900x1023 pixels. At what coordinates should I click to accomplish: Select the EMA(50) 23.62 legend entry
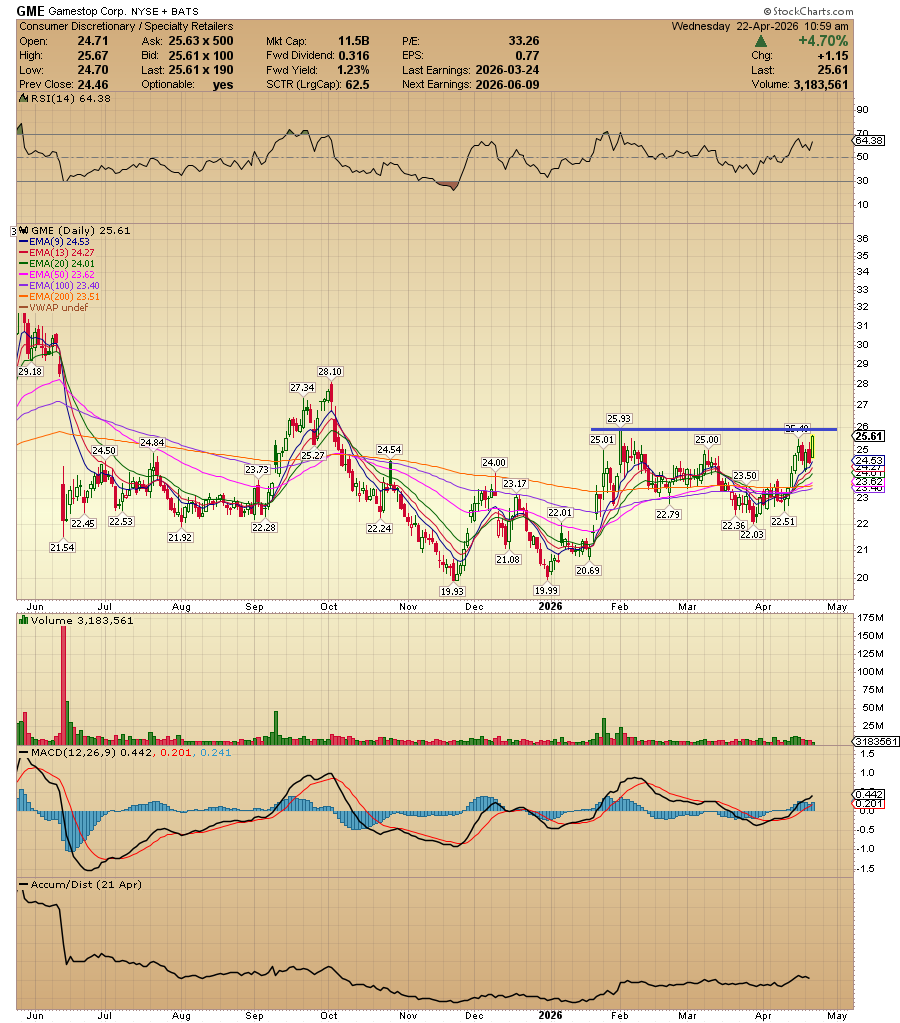[x=57, y=275]
